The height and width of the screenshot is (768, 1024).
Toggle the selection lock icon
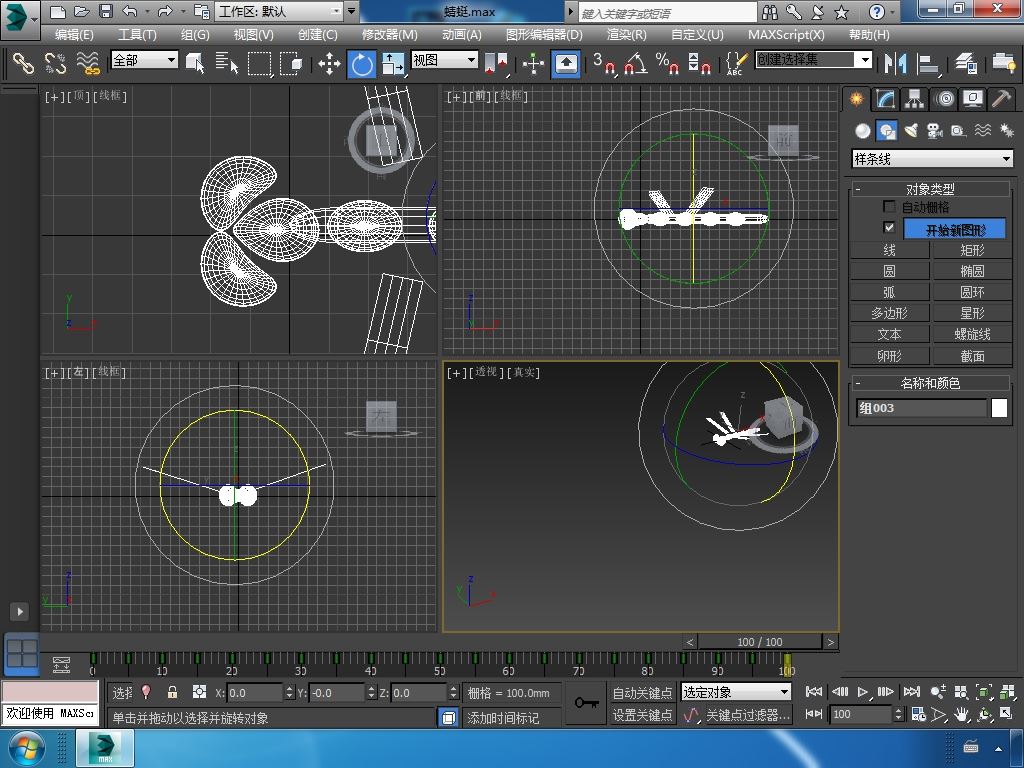172,692
